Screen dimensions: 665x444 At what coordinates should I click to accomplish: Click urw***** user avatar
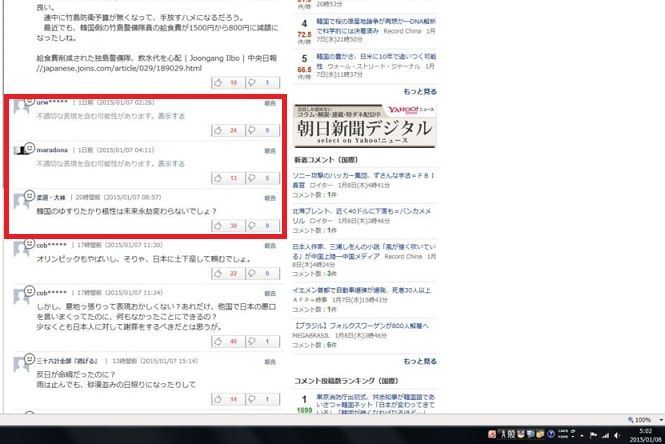click(24, 105)
